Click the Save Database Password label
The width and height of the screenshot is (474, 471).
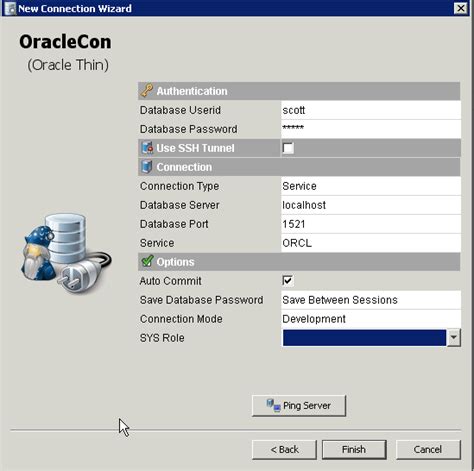(x=202, y=300)
